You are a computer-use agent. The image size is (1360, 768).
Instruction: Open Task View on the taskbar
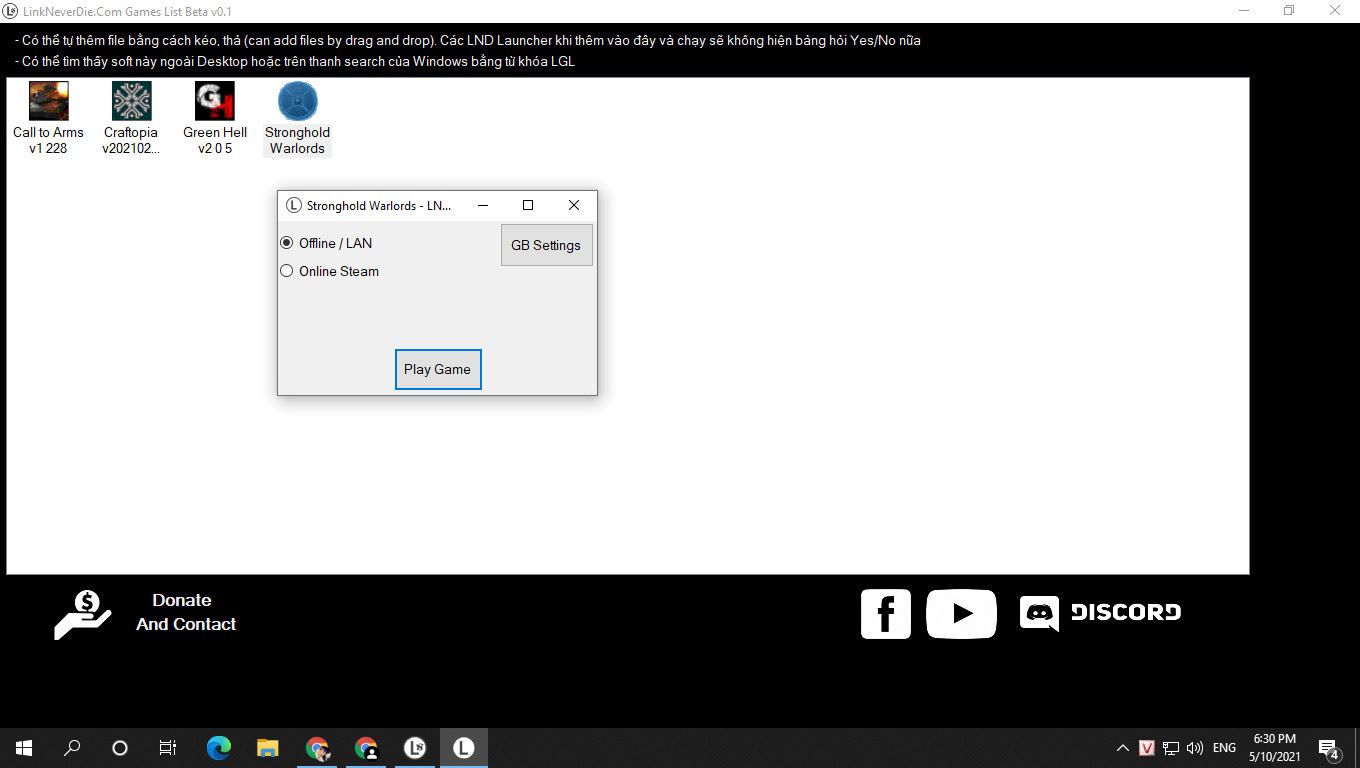click(x=168, y=748)
